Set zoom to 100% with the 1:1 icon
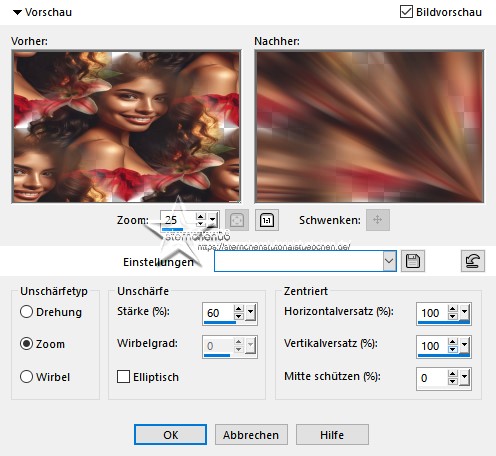This screenshot has height=456, width=496. pos(267,220)
